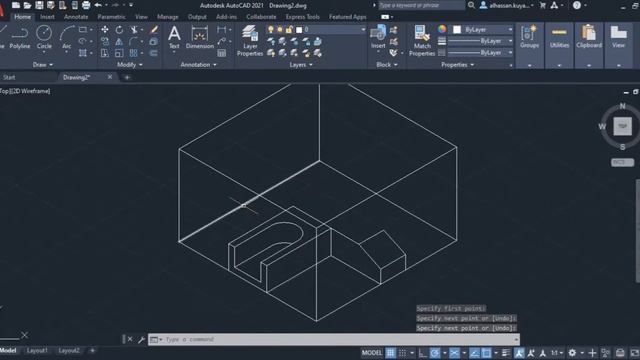The height and width of the screenshot is (360, 640).
Task: Toggle lineweight display in status bar
Action: point(506,353)
